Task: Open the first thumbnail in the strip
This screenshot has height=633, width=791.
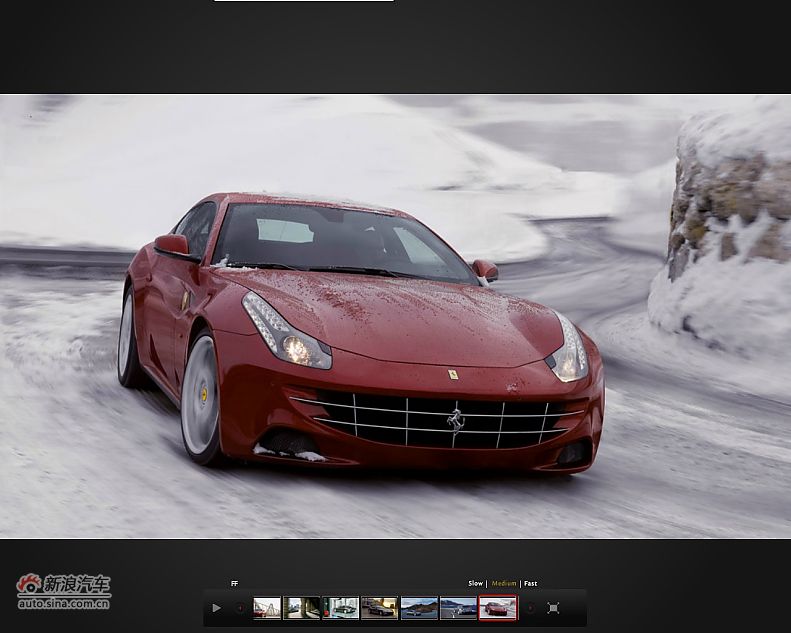Action: [x=267, y=608]
